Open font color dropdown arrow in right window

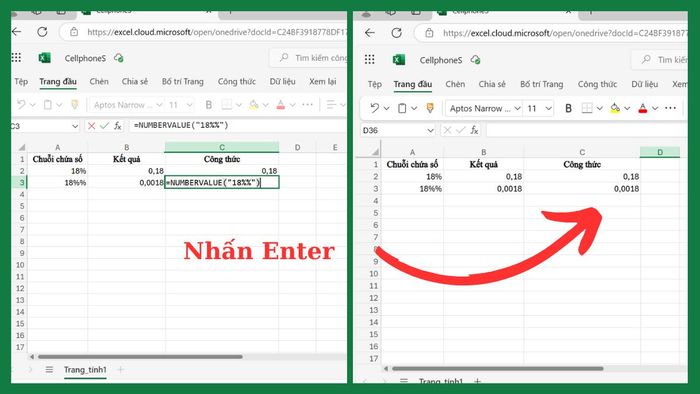pyautogui.click(x=655, y=108)
